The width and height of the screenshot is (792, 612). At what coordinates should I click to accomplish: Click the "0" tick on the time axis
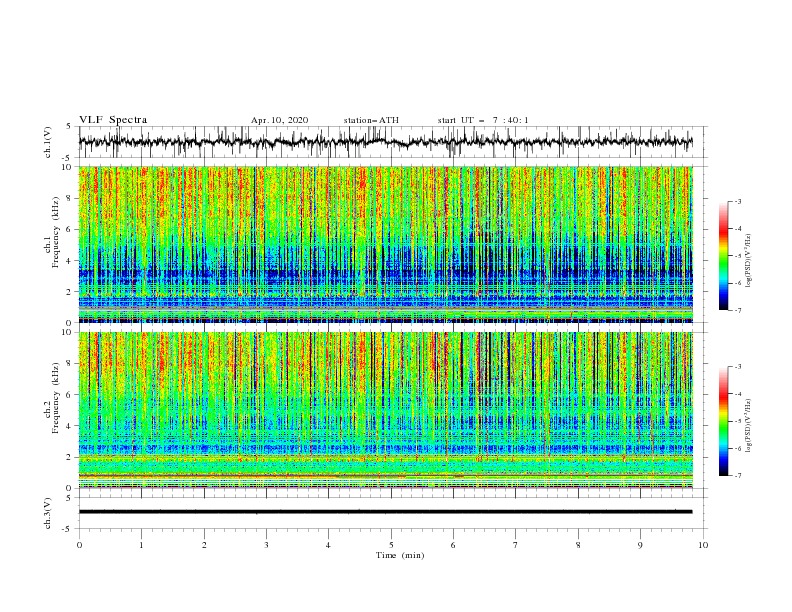(79, 545)
